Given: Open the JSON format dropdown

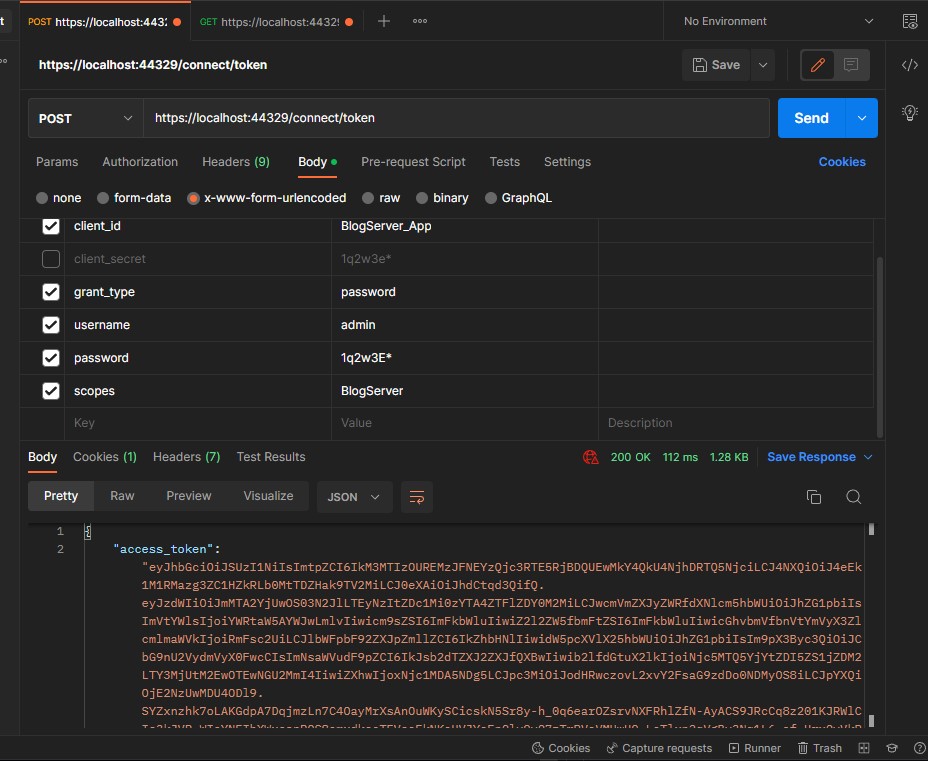Looking at the screenshot, I should pyautogui.click(x=354, y=496).
